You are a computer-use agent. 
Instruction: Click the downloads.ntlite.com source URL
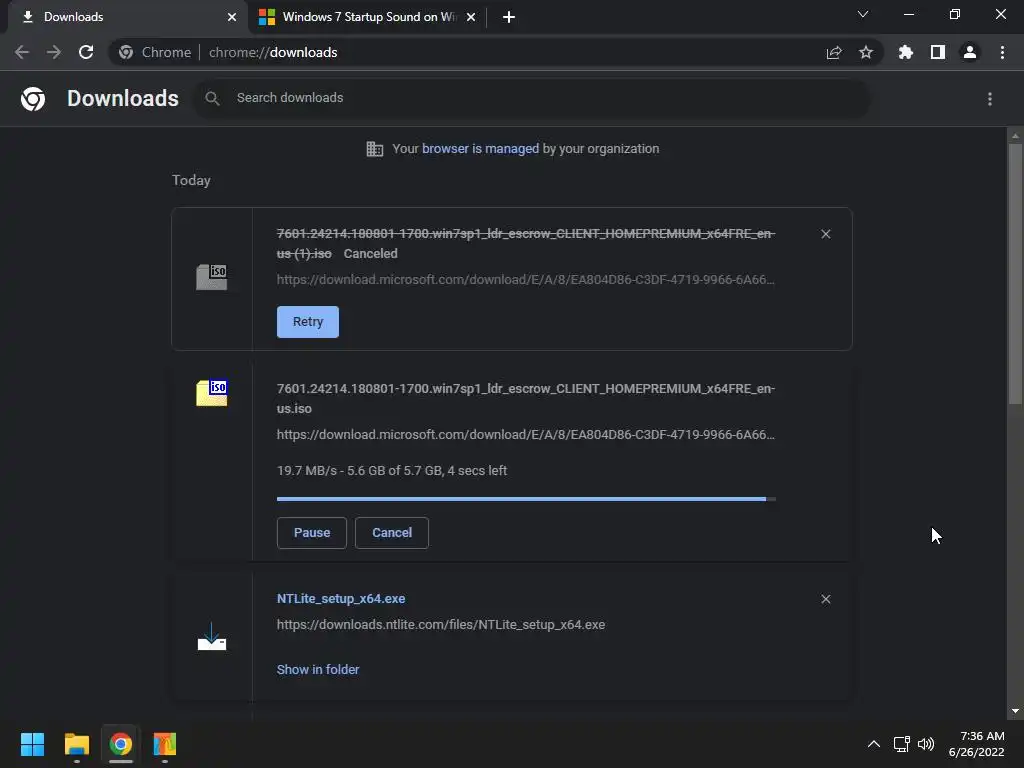pos(441,625)
